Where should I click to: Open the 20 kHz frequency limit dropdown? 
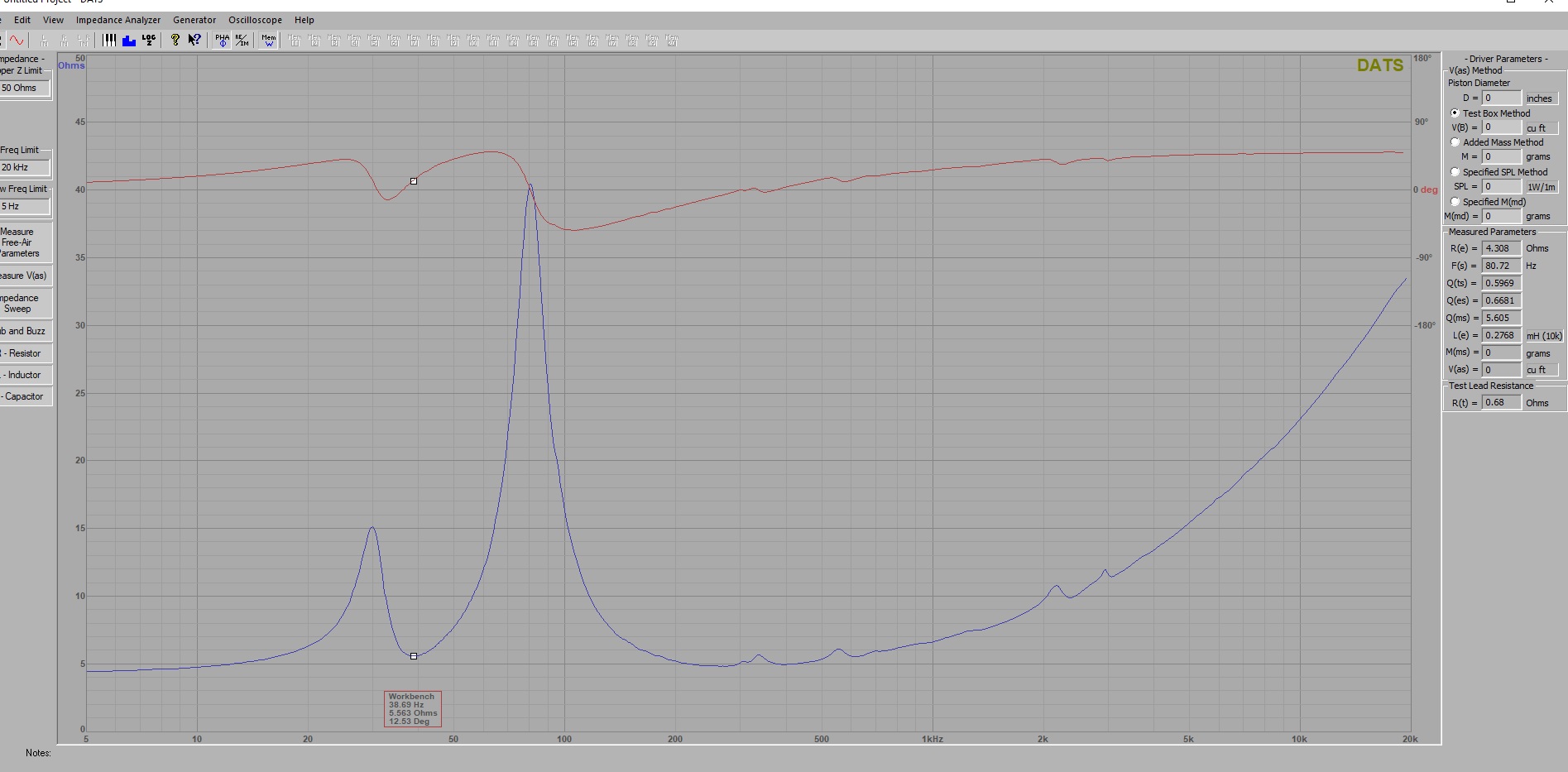25,167
